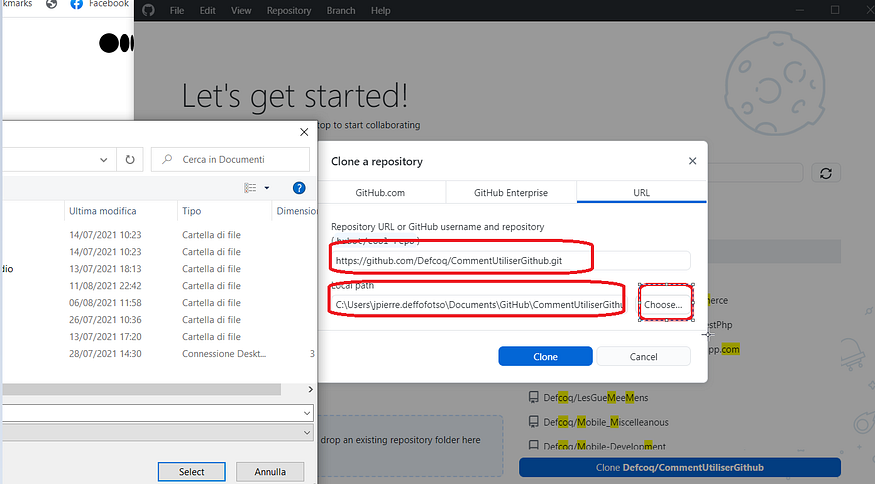
Task: Click the repo icon beside Defcoq/LesGueMeeMens
Action: coord(533,397)
